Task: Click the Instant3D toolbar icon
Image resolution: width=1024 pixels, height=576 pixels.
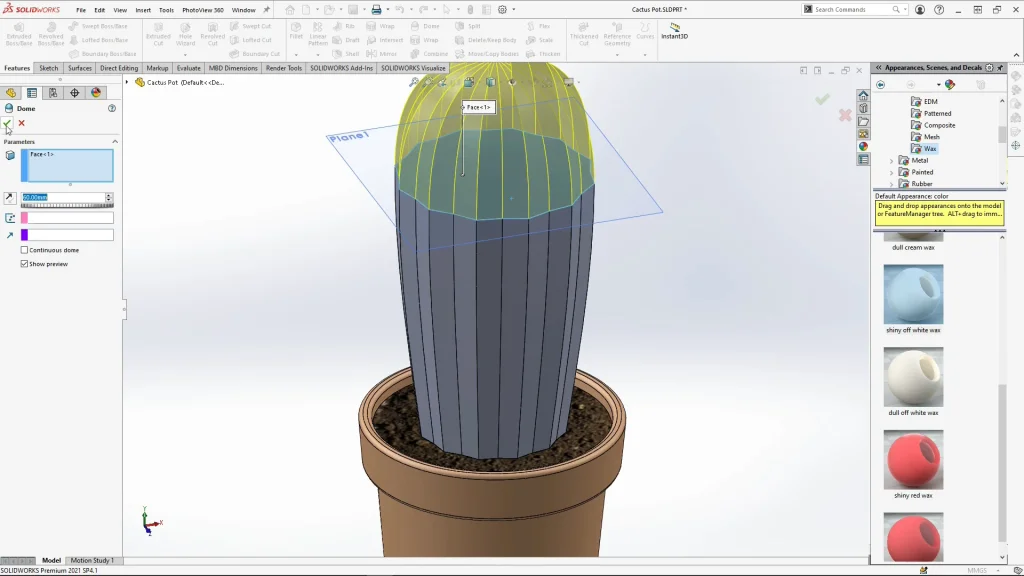Action: coord(675,30)
